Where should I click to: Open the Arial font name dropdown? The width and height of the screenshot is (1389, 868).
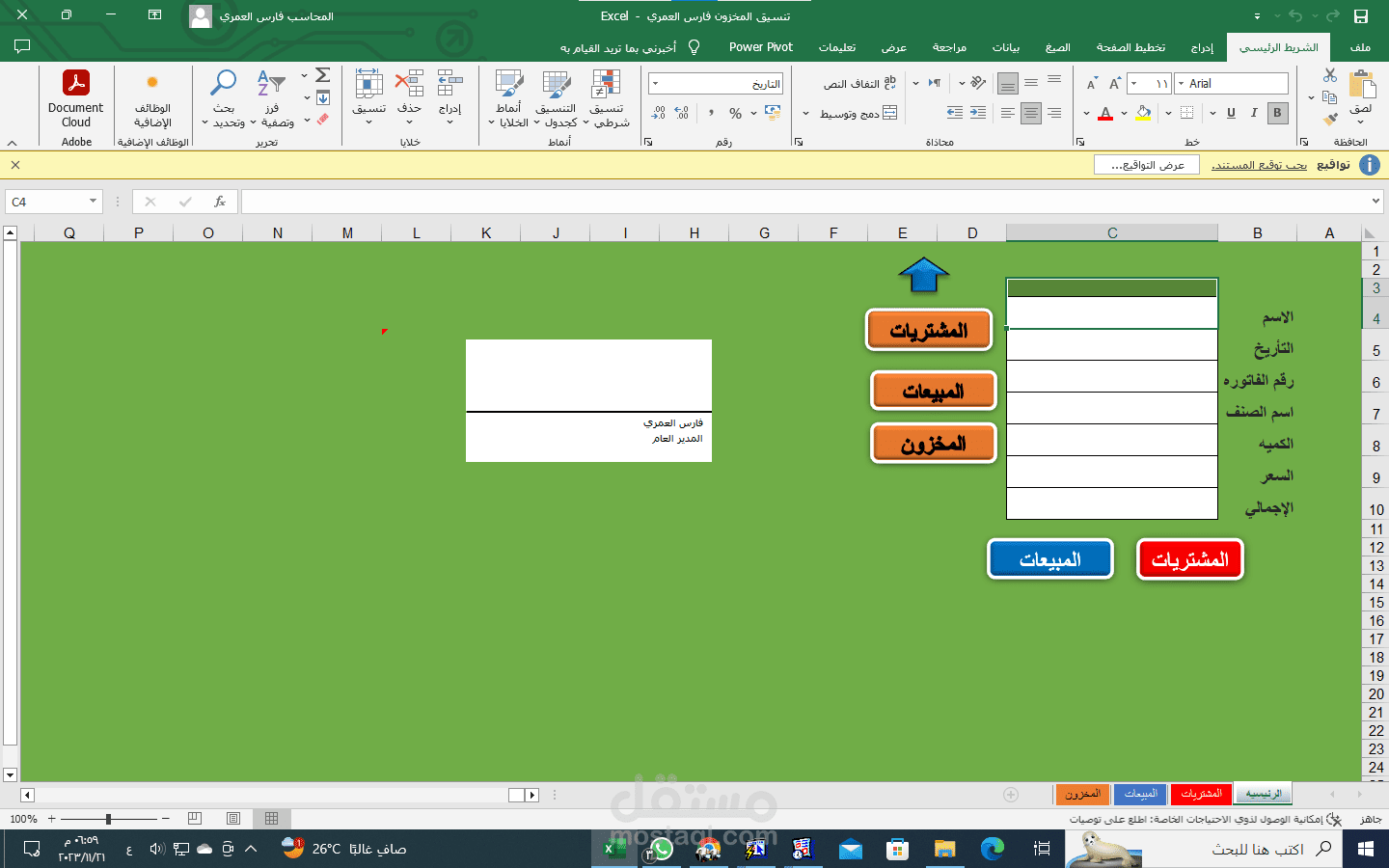[1181, 84]
